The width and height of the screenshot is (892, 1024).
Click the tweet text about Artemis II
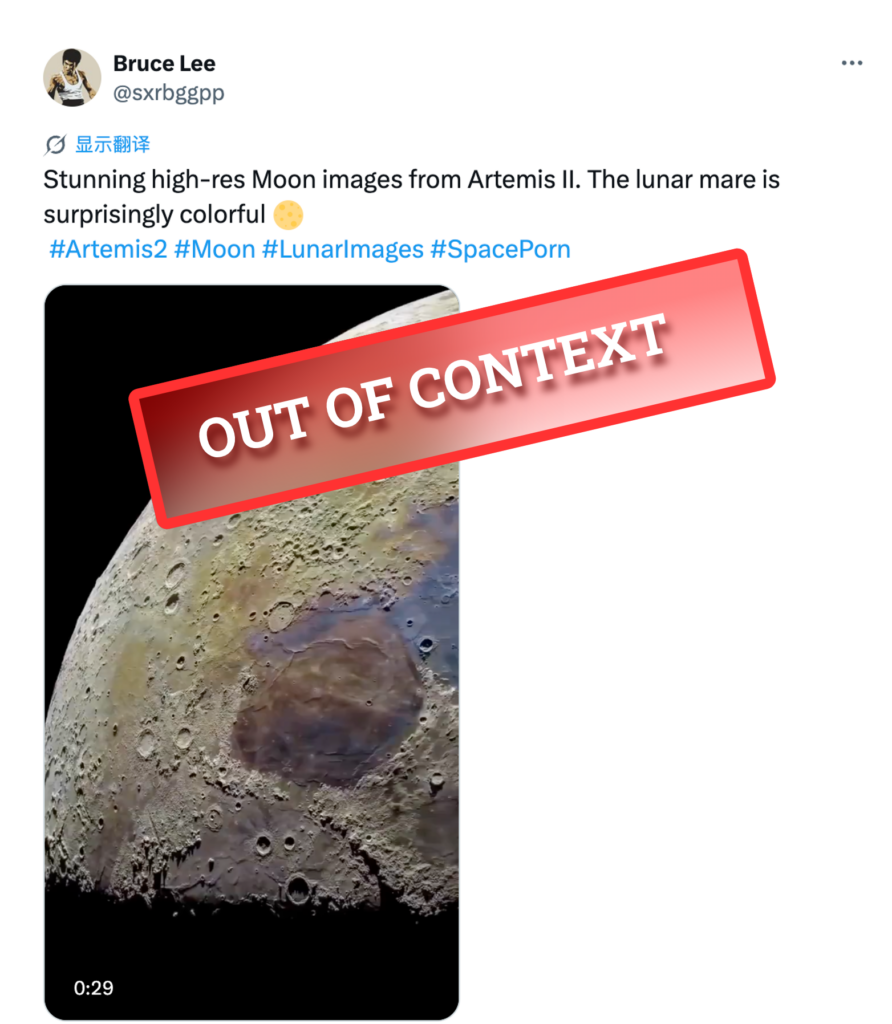point(411,197)
